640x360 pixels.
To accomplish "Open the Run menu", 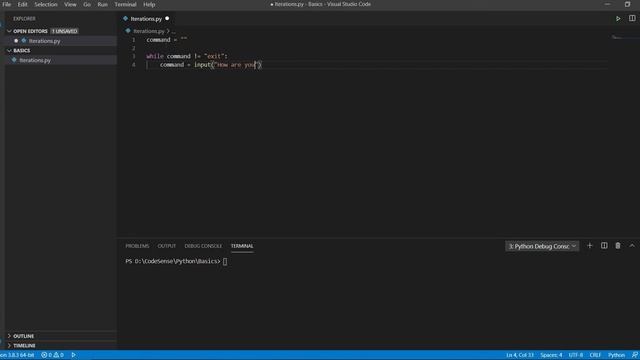I will tap(102, 4).
